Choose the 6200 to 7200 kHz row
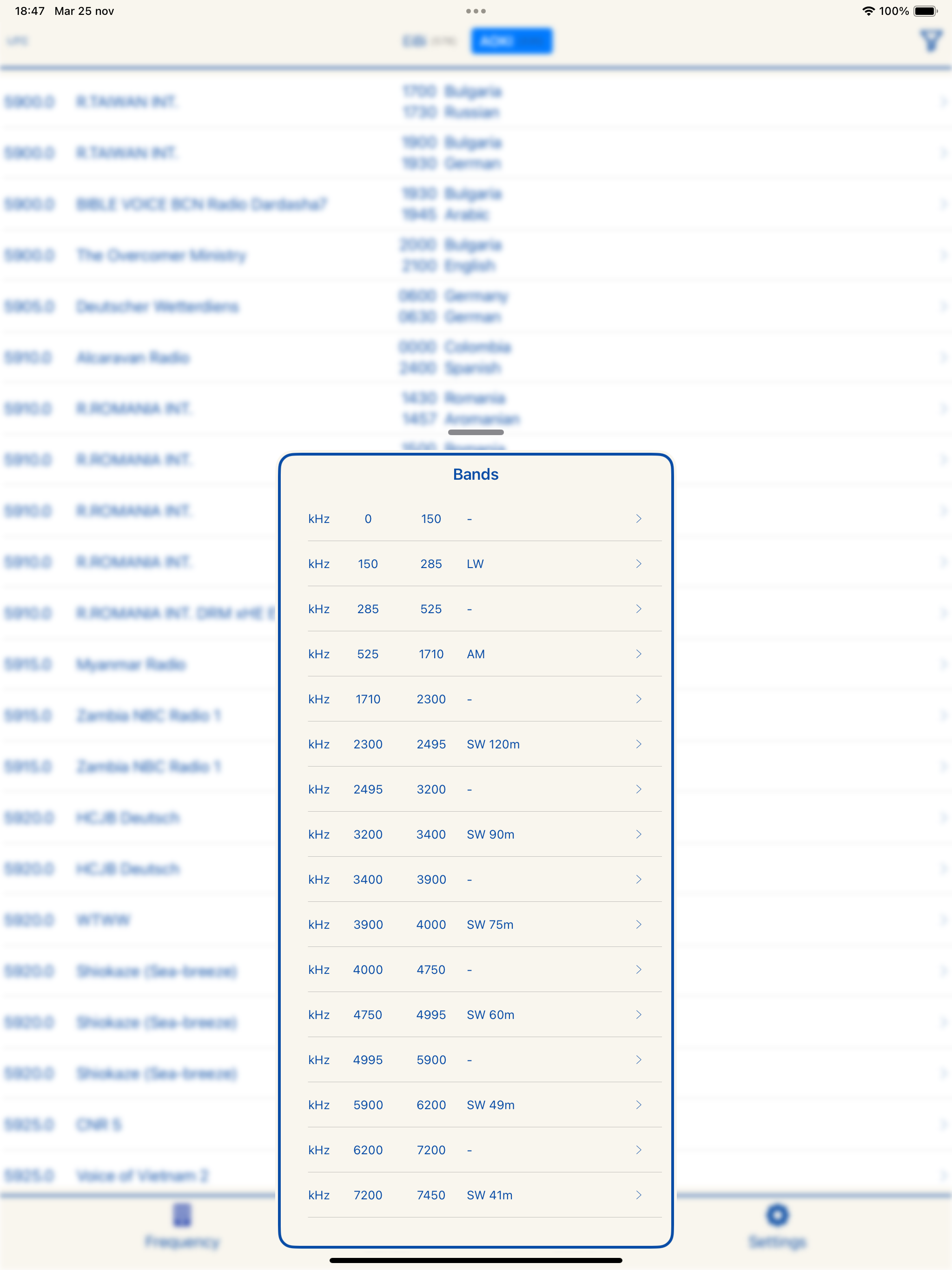Screen dimensions: 952x1270 coord(485,1150)
